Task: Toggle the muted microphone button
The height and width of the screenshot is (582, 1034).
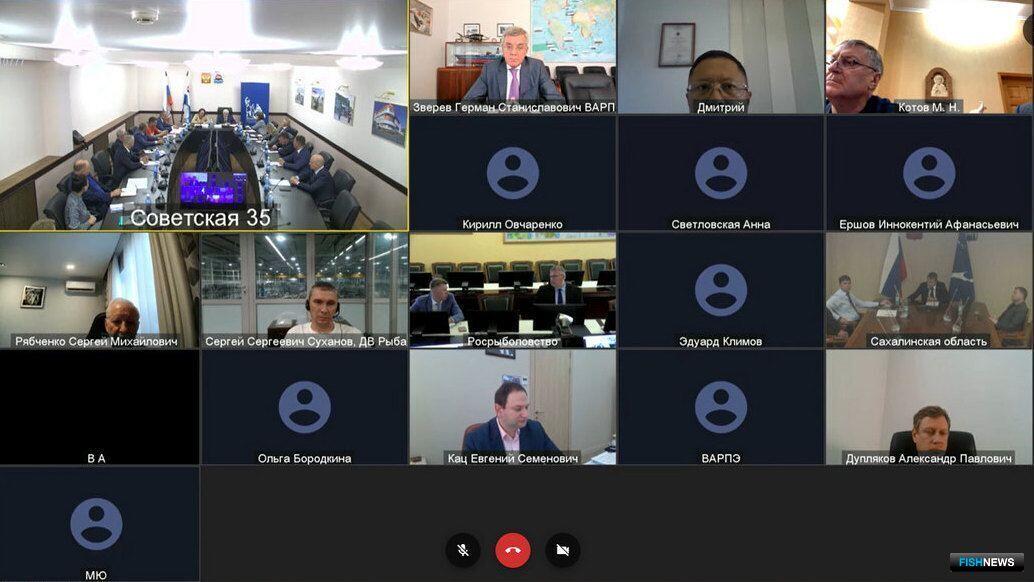Action: [x=463, y=550]
